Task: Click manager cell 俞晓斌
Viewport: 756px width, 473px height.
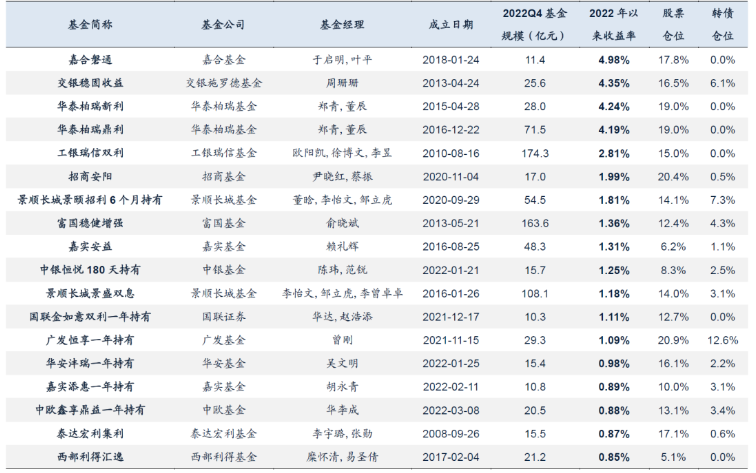Action: coord(342,223)
